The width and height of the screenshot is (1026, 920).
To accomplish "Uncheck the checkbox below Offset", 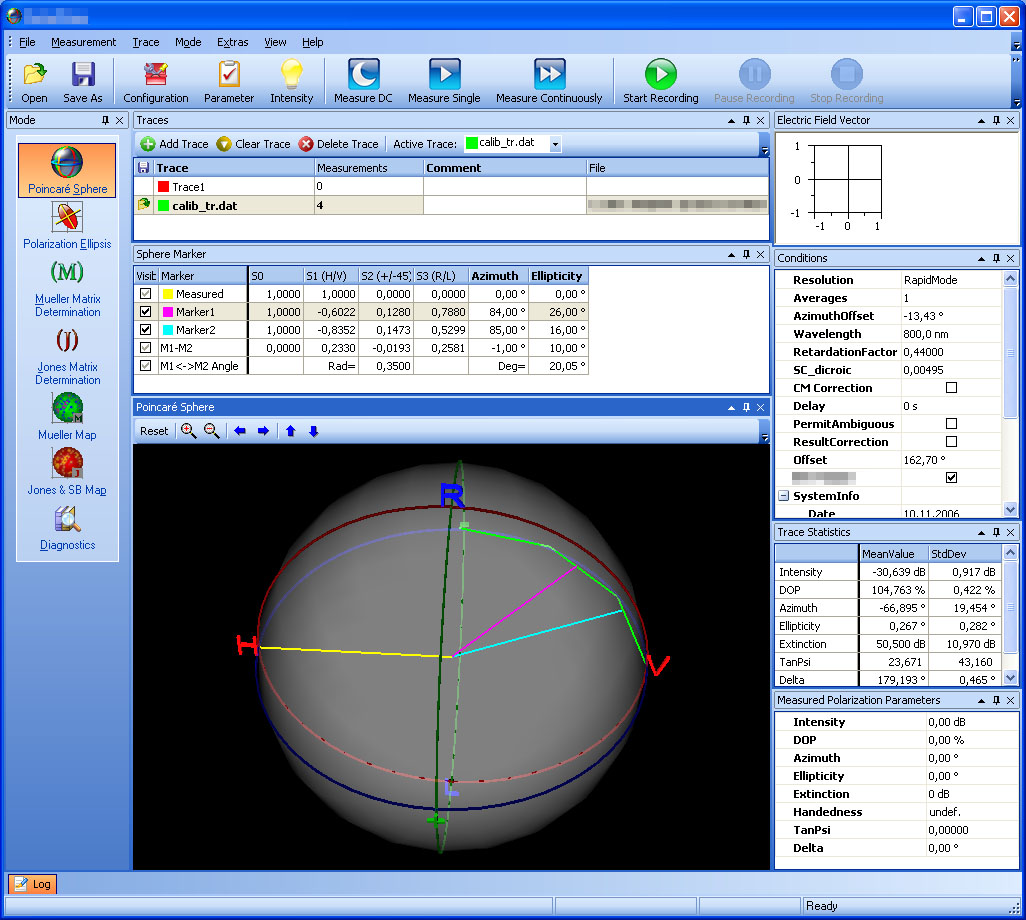I will pyautogui.click(x=951, y=478).
